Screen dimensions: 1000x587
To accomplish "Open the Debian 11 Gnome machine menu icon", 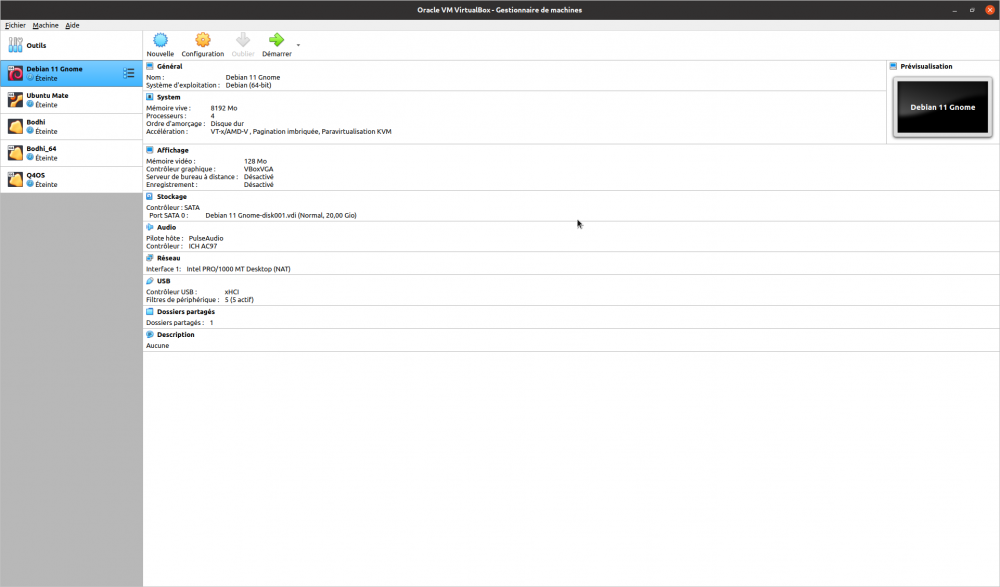I will (x=129, y=73).
